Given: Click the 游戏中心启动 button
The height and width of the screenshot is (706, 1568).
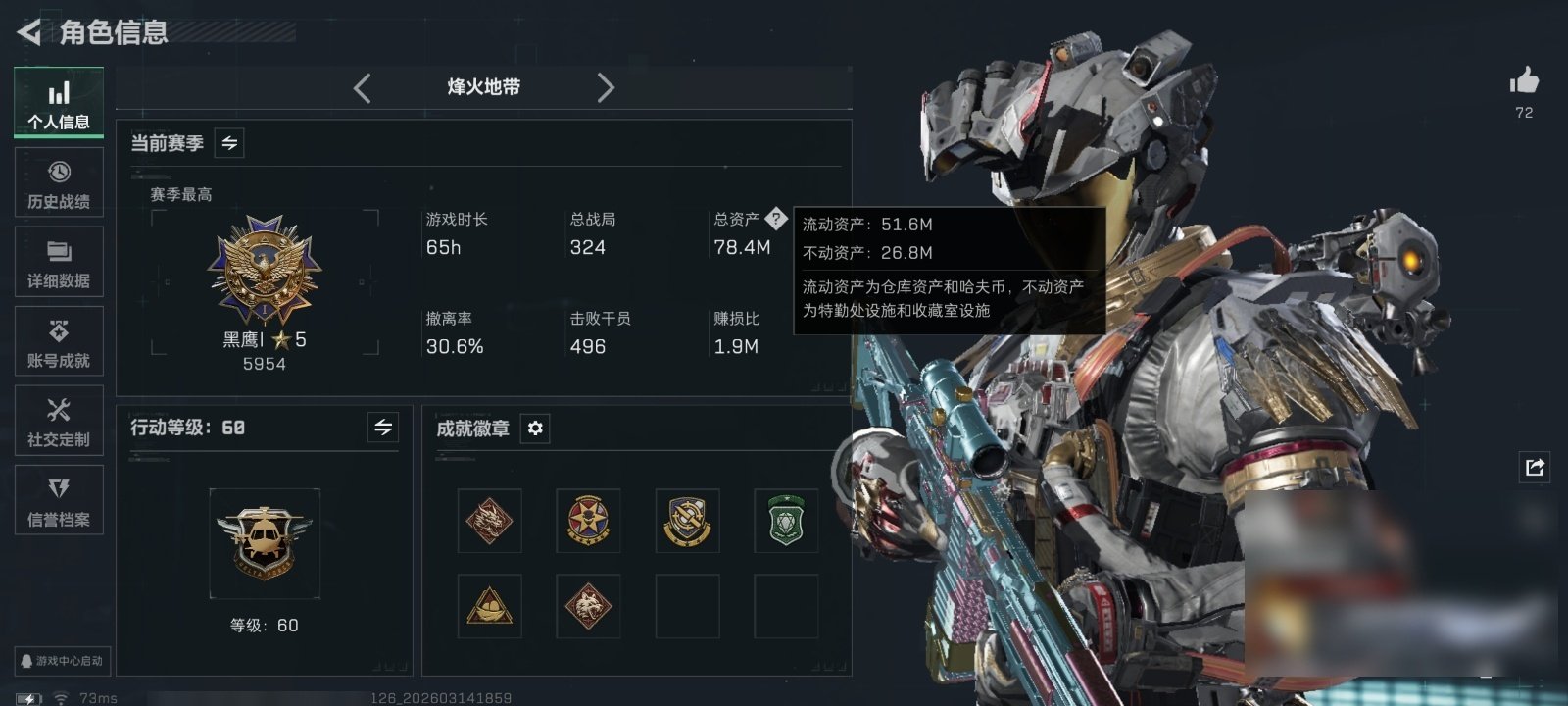Looking at the screenshot, I should click(x=62, y=661).
